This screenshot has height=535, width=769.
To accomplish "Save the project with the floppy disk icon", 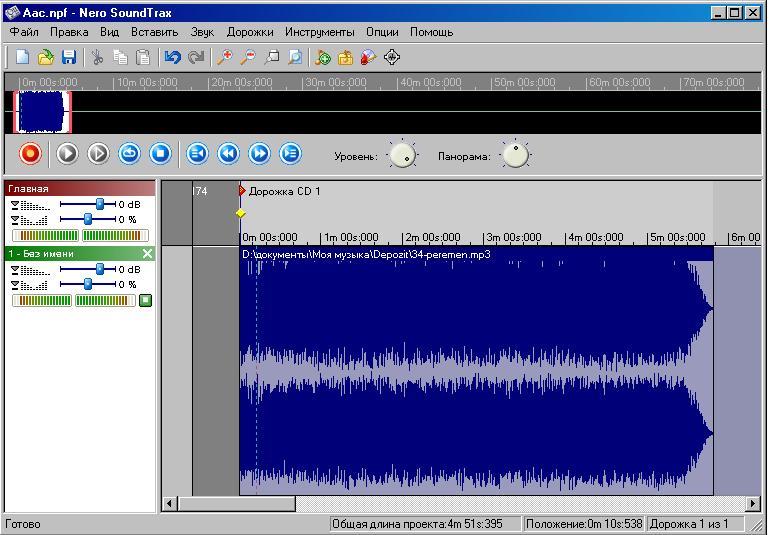I will pos(69,58).
